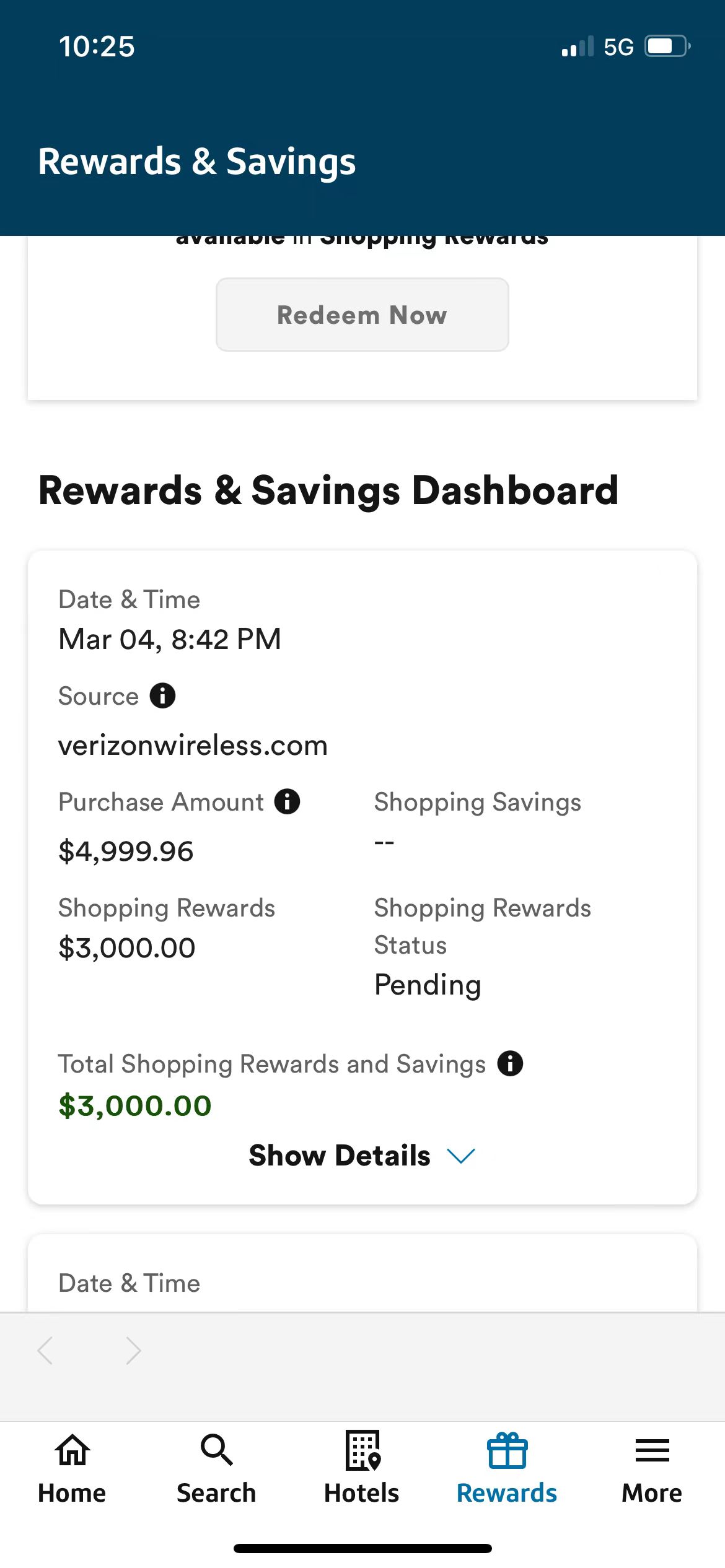Expand the Show Details chevron
The height and width of the screenshot is (1568, 725).
(x=461, y=1156)
